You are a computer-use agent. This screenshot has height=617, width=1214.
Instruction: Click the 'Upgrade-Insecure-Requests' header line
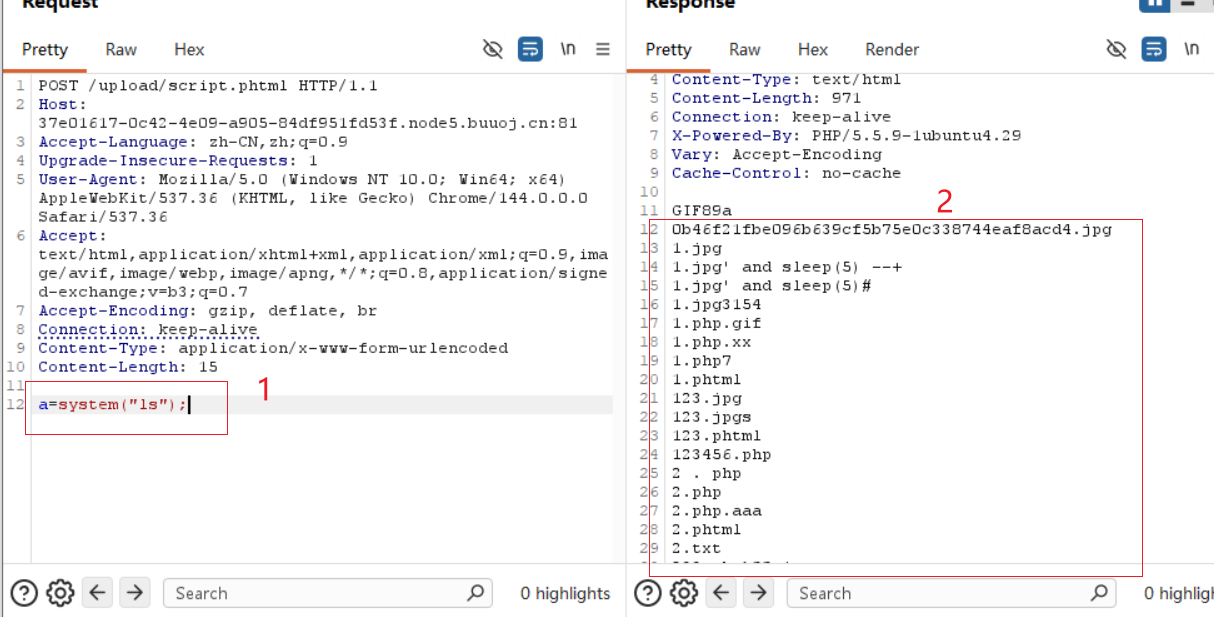tap(178, 161)
